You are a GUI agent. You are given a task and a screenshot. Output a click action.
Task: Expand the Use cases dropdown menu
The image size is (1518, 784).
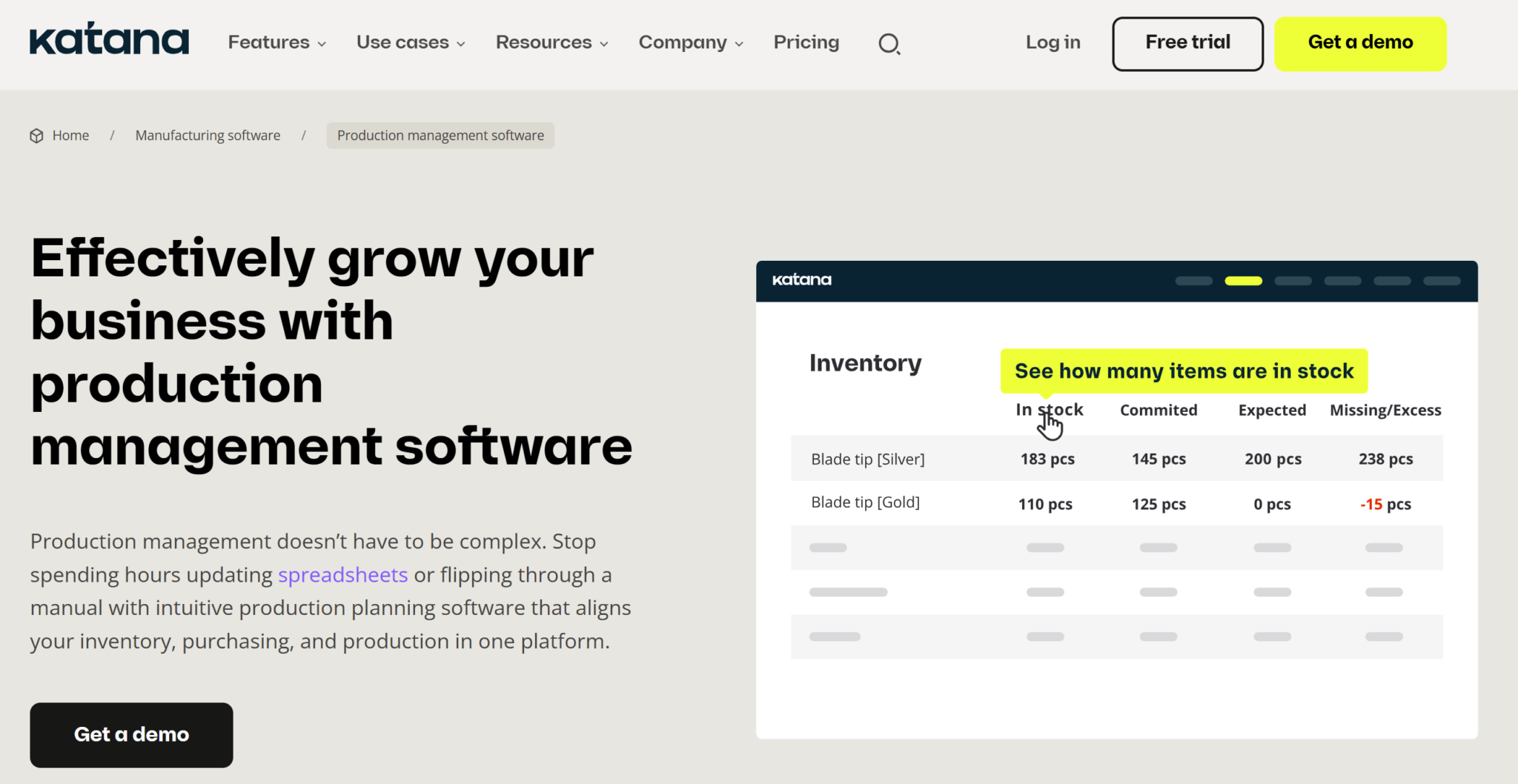[x=411, y=42]
